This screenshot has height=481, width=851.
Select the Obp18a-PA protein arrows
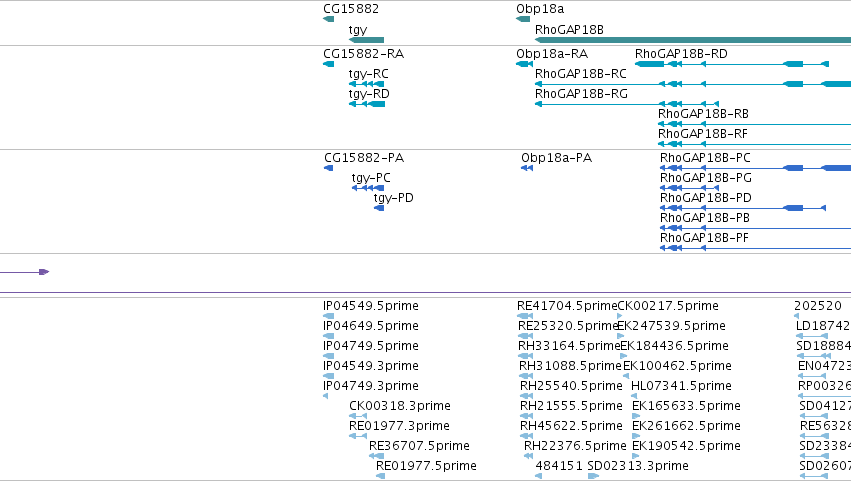[x=527, y=168]
